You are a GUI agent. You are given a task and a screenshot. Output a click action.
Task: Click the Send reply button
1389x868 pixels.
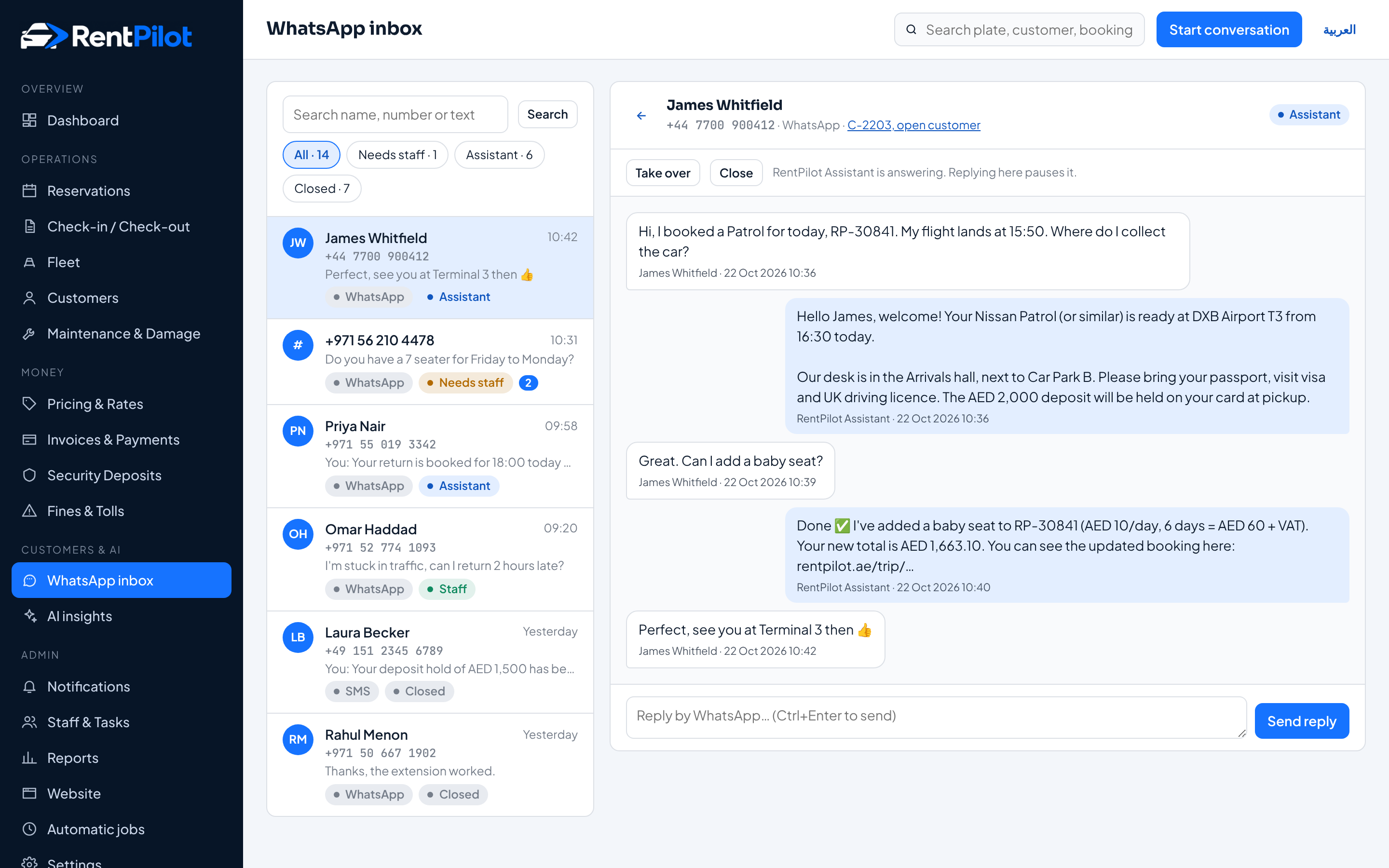1301,721
